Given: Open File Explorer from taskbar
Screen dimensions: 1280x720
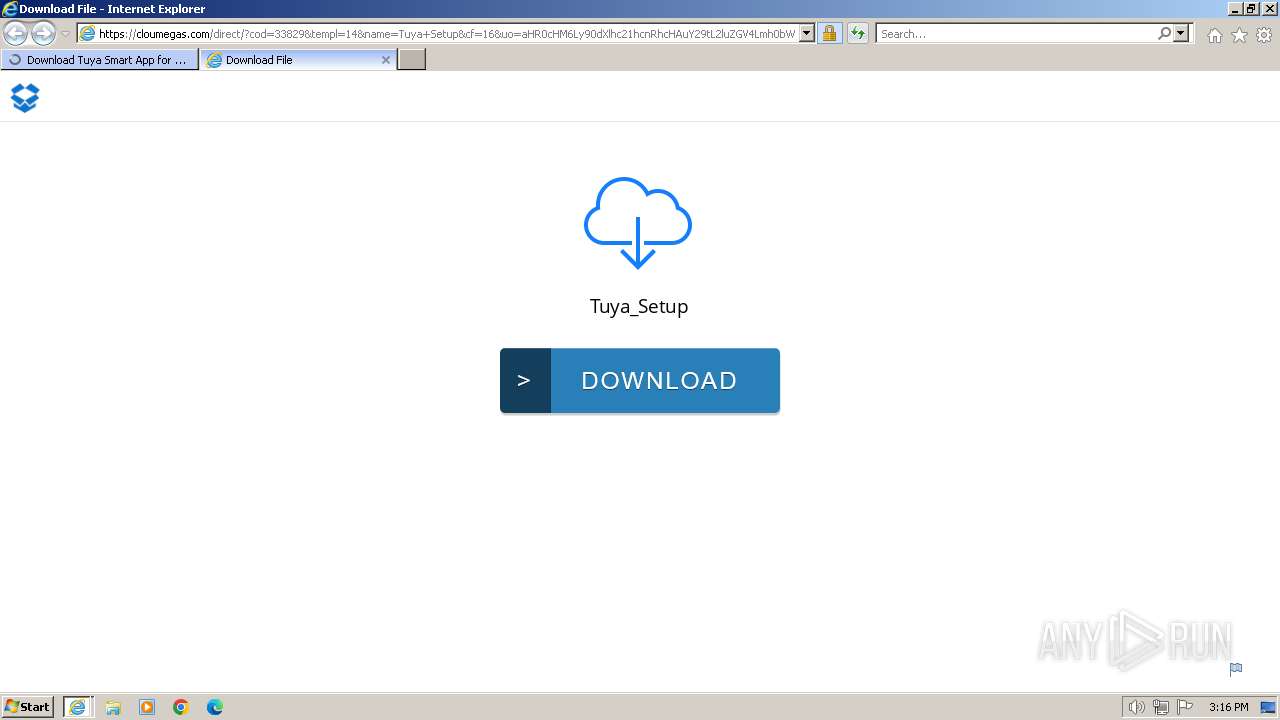Looking at the screenshot, I should 113,707.
